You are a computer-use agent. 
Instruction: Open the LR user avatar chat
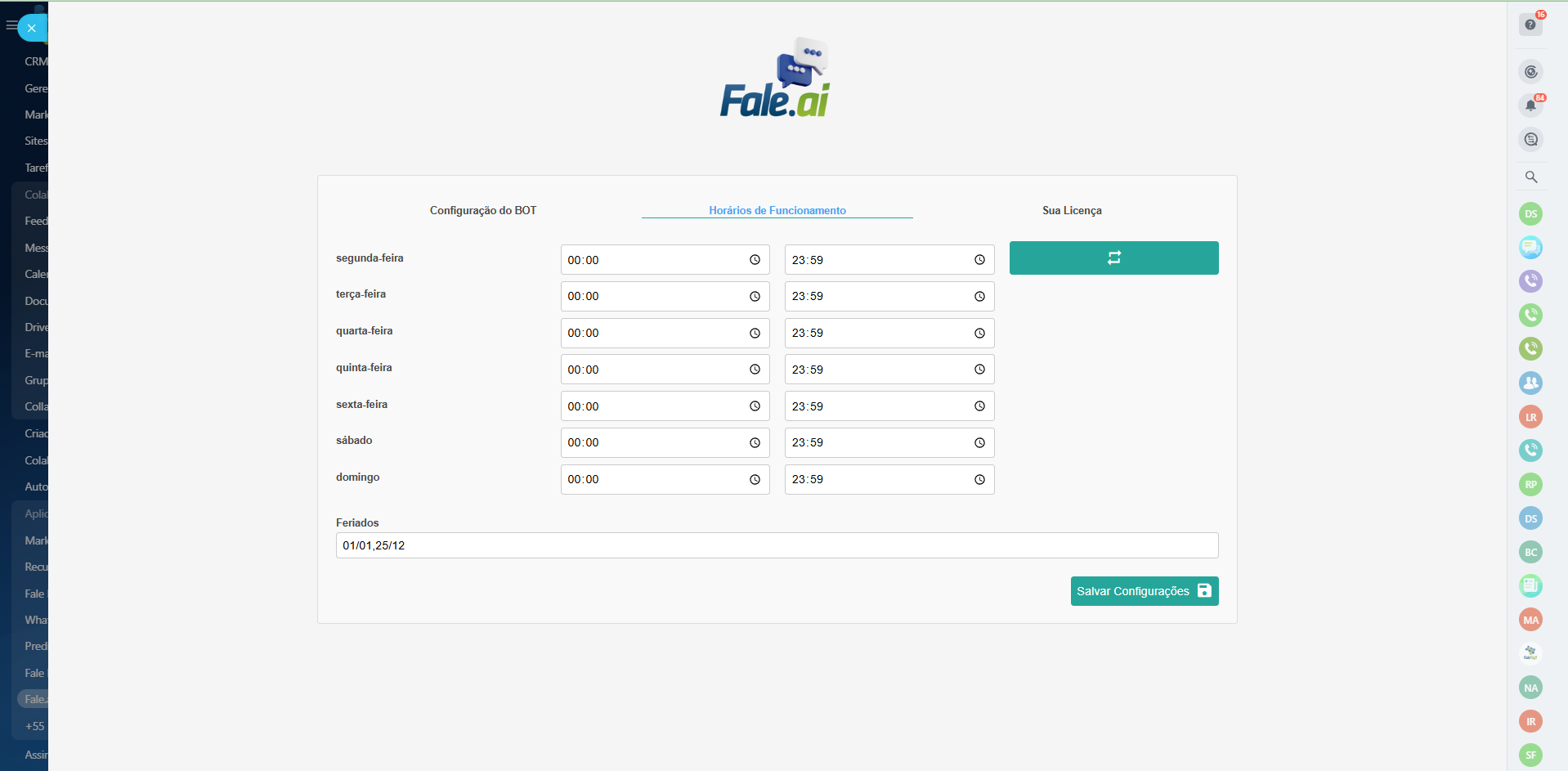(1530, 417)
